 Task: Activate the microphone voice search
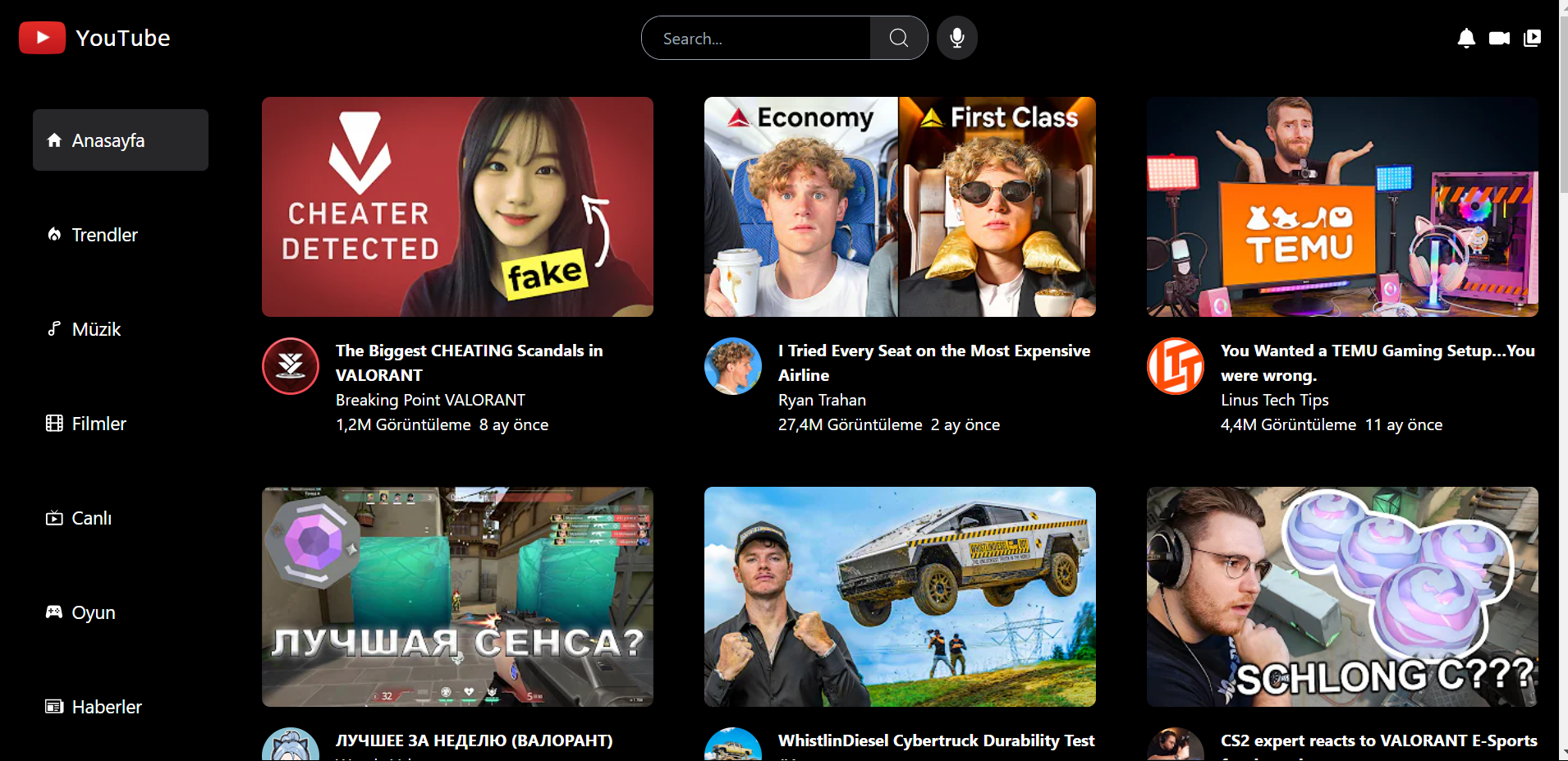pos(957,38)
